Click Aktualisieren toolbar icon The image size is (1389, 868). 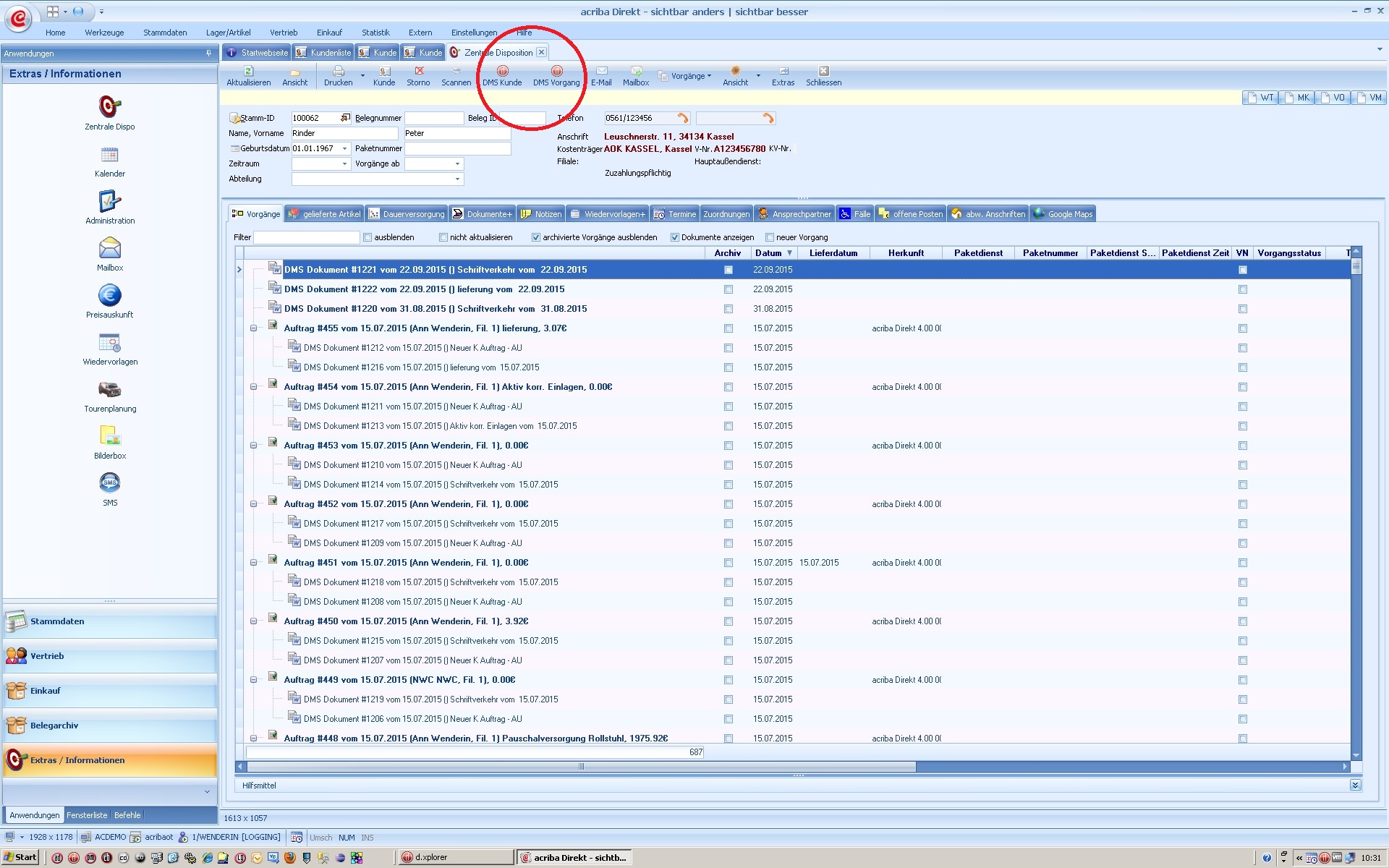[249, 76]
